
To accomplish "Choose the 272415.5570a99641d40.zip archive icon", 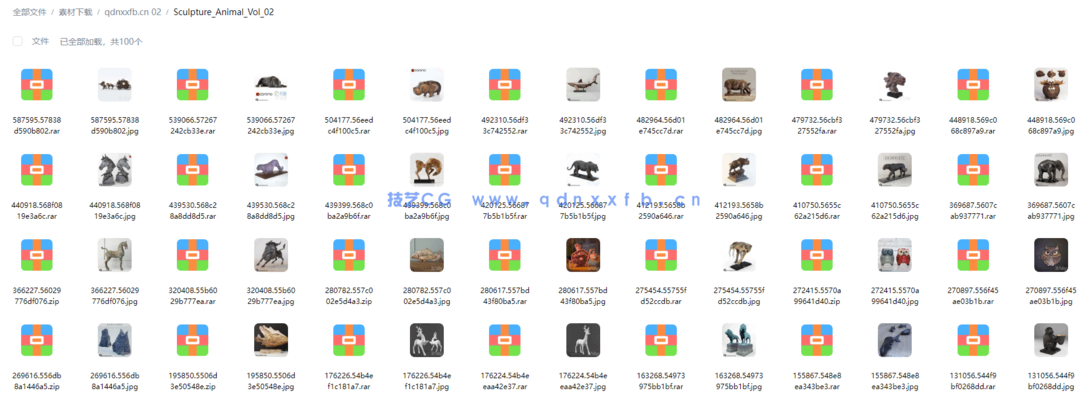I will (817, 255).
